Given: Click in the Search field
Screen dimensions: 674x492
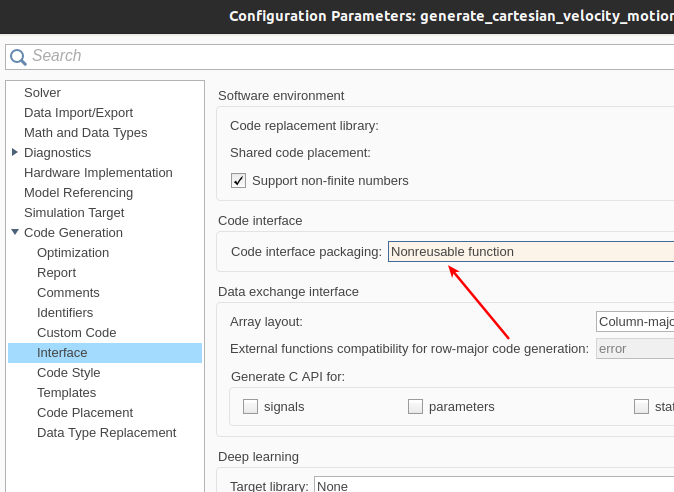Looking at the screenshot, I should (x=340, y=56).
